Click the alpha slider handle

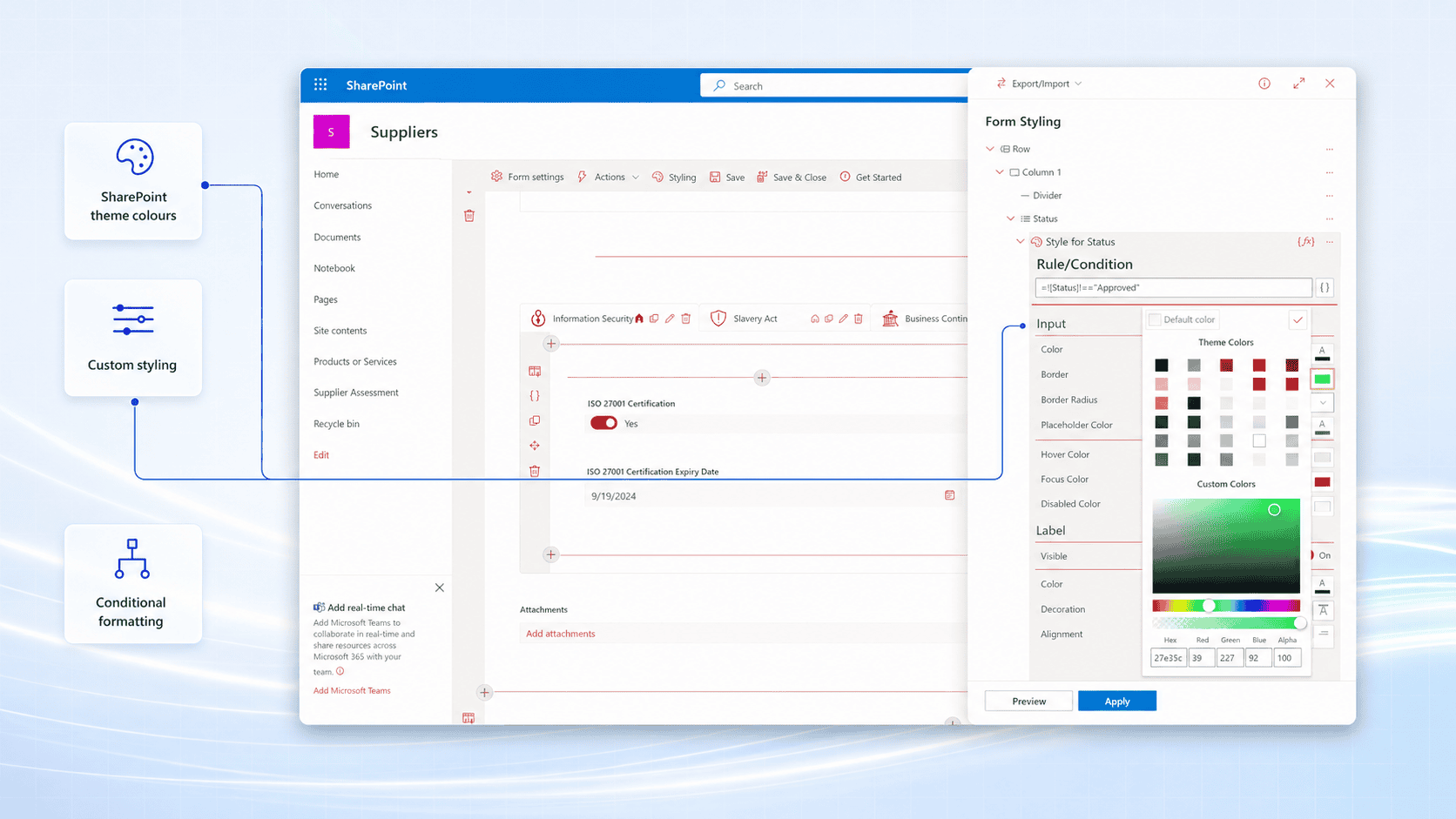[x=1300, y=623]
